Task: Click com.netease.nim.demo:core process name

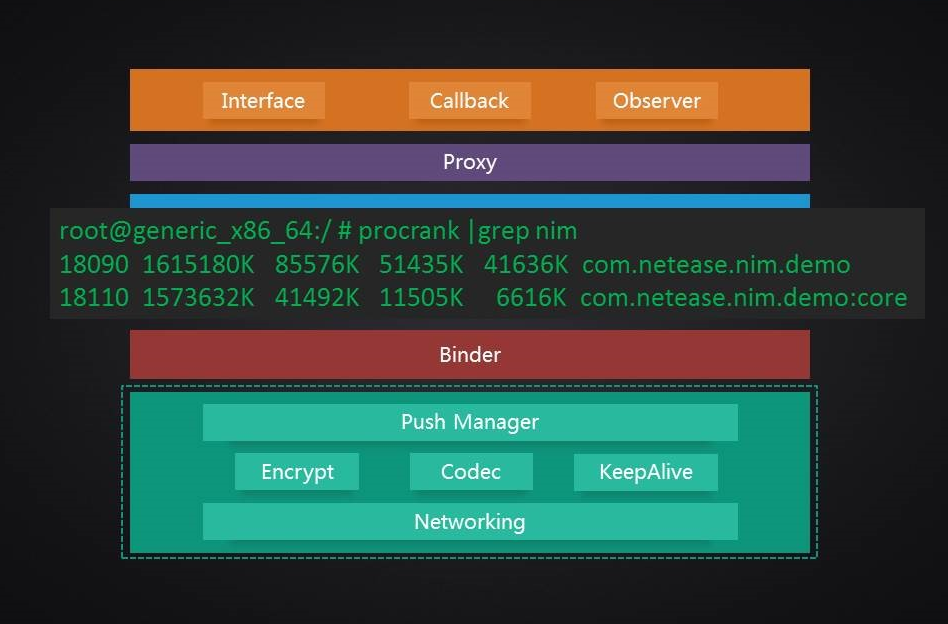Action: pyautogui.click(x=744, y=297)
